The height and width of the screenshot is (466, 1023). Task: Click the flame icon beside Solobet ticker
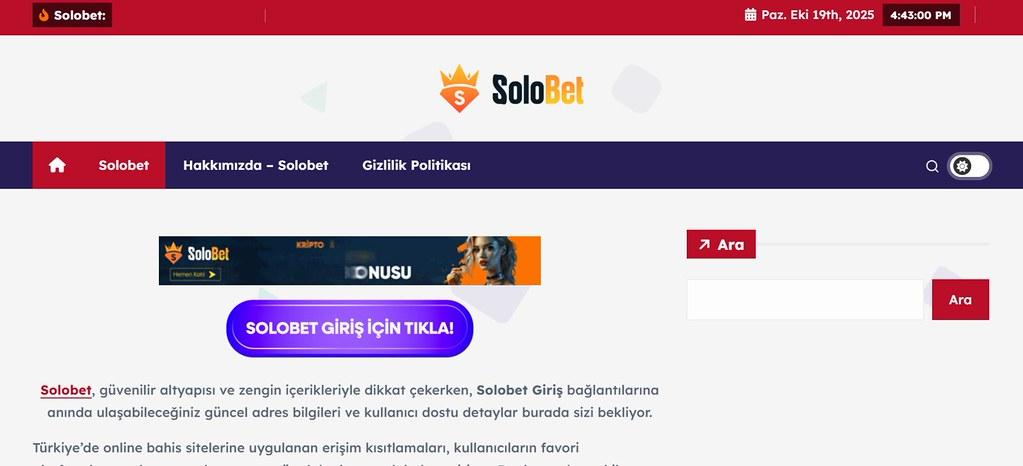(x=44, y=15)
